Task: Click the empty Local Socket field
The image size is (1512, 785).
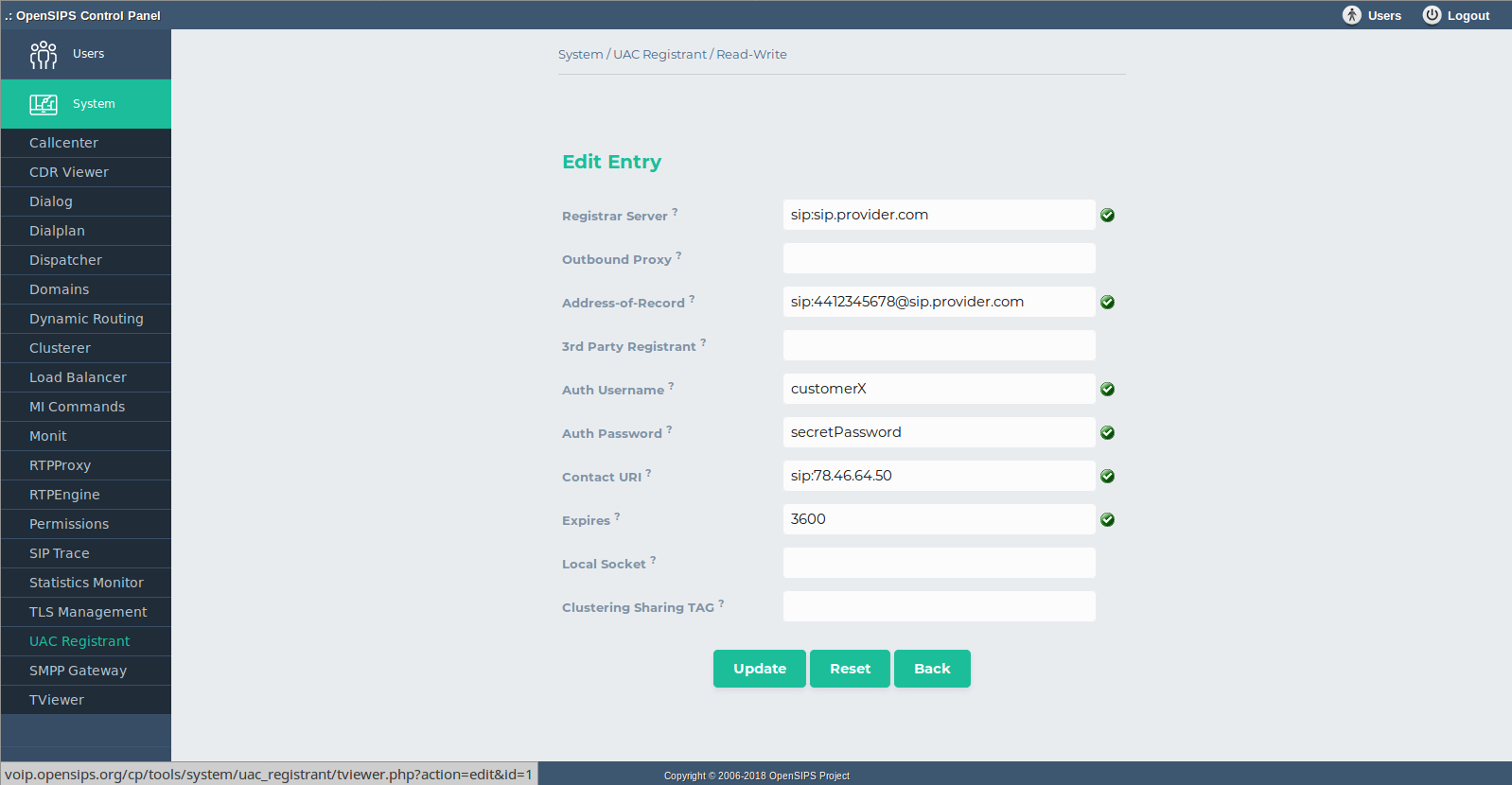Action: [940, 563]
